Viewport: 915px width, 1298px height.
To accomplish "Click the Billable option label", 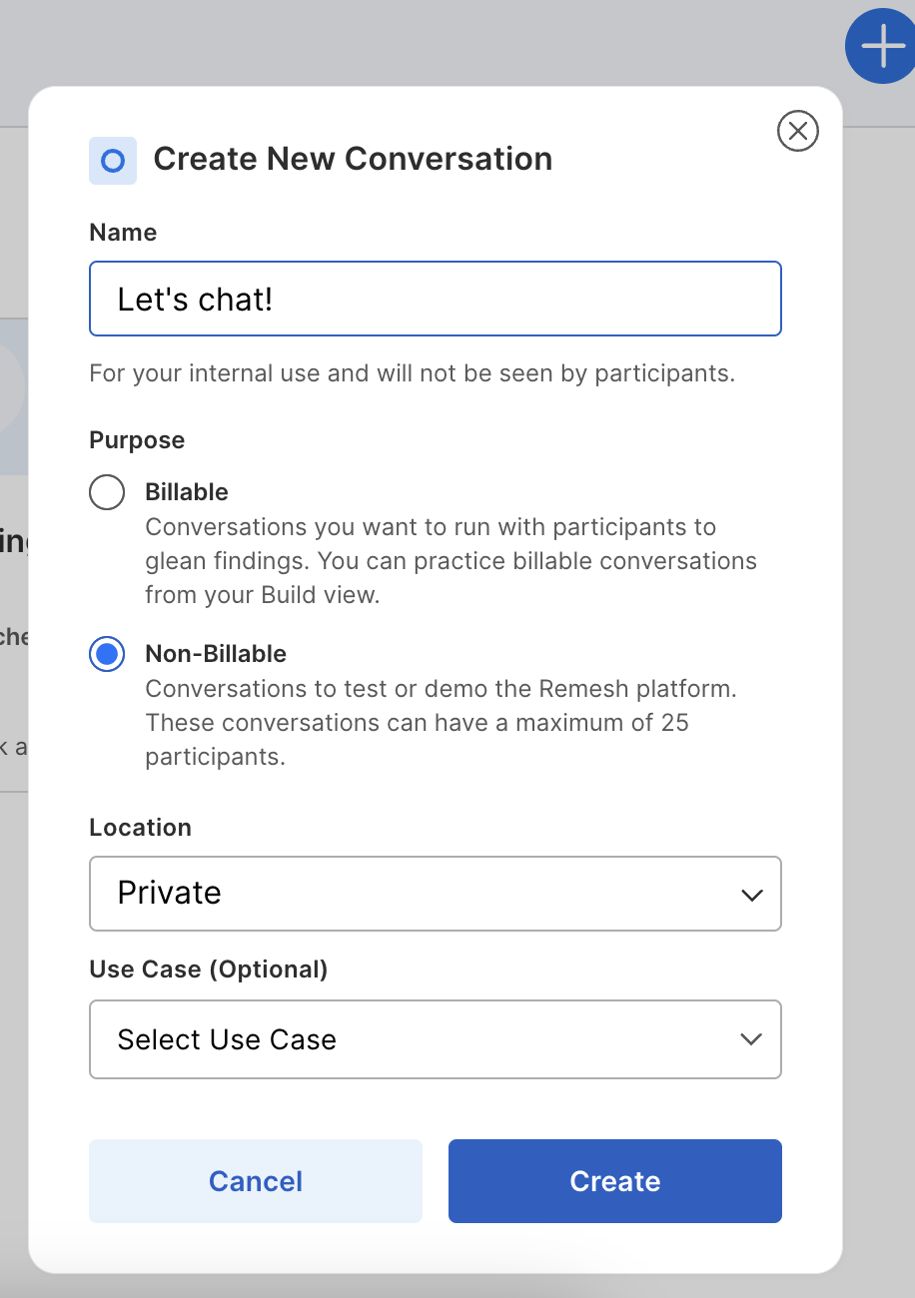I will 187,492.
